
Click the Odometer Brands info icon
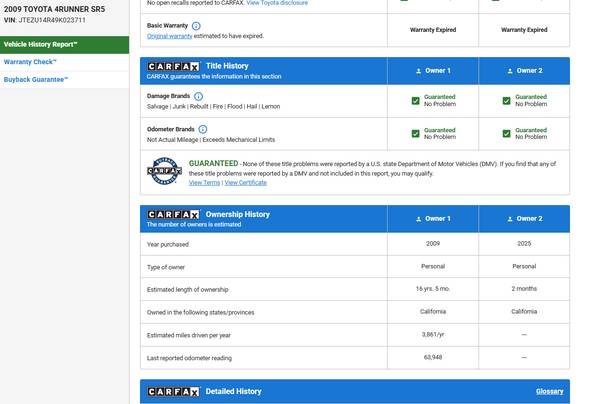click(x=203, y=129)
